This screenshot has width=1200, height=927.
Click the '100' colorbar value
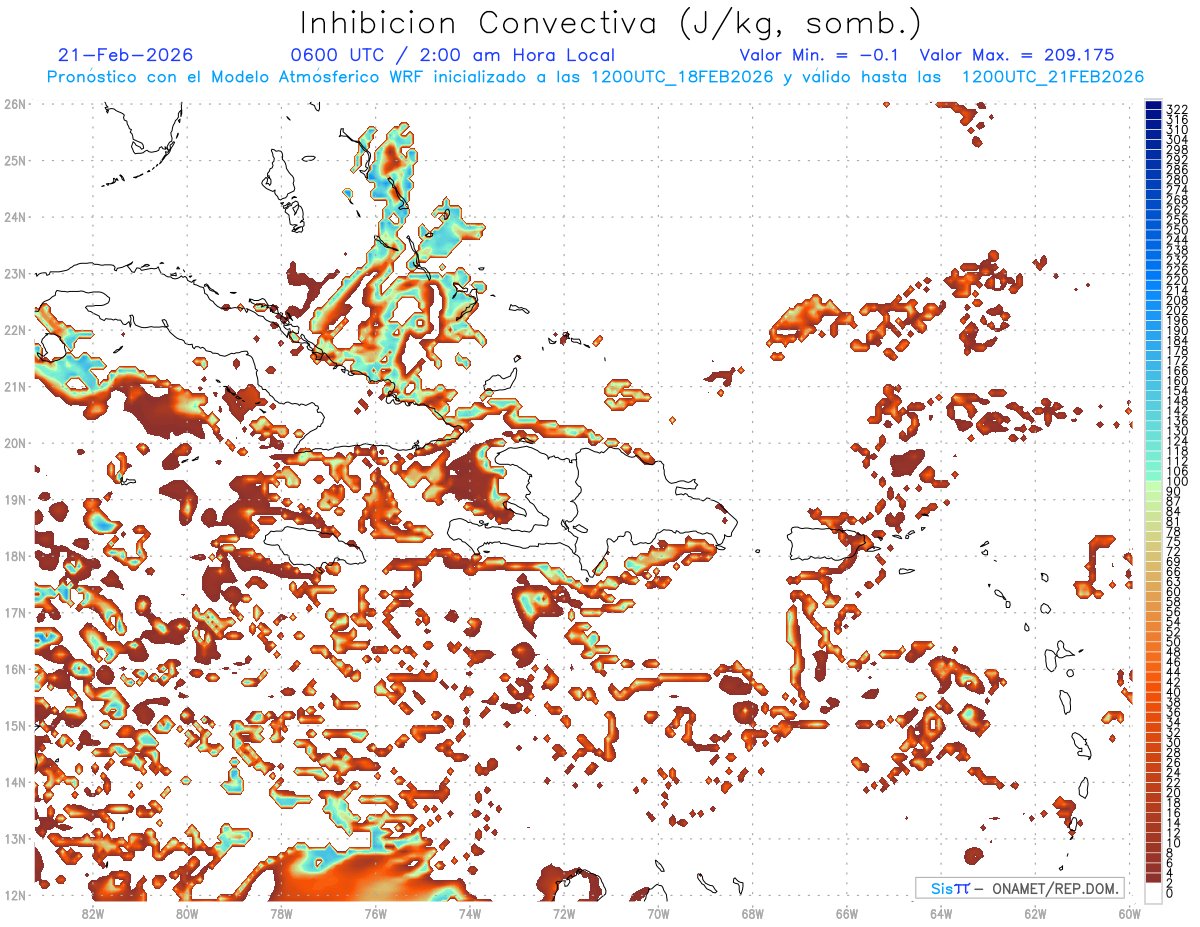tap(1177, 481)
